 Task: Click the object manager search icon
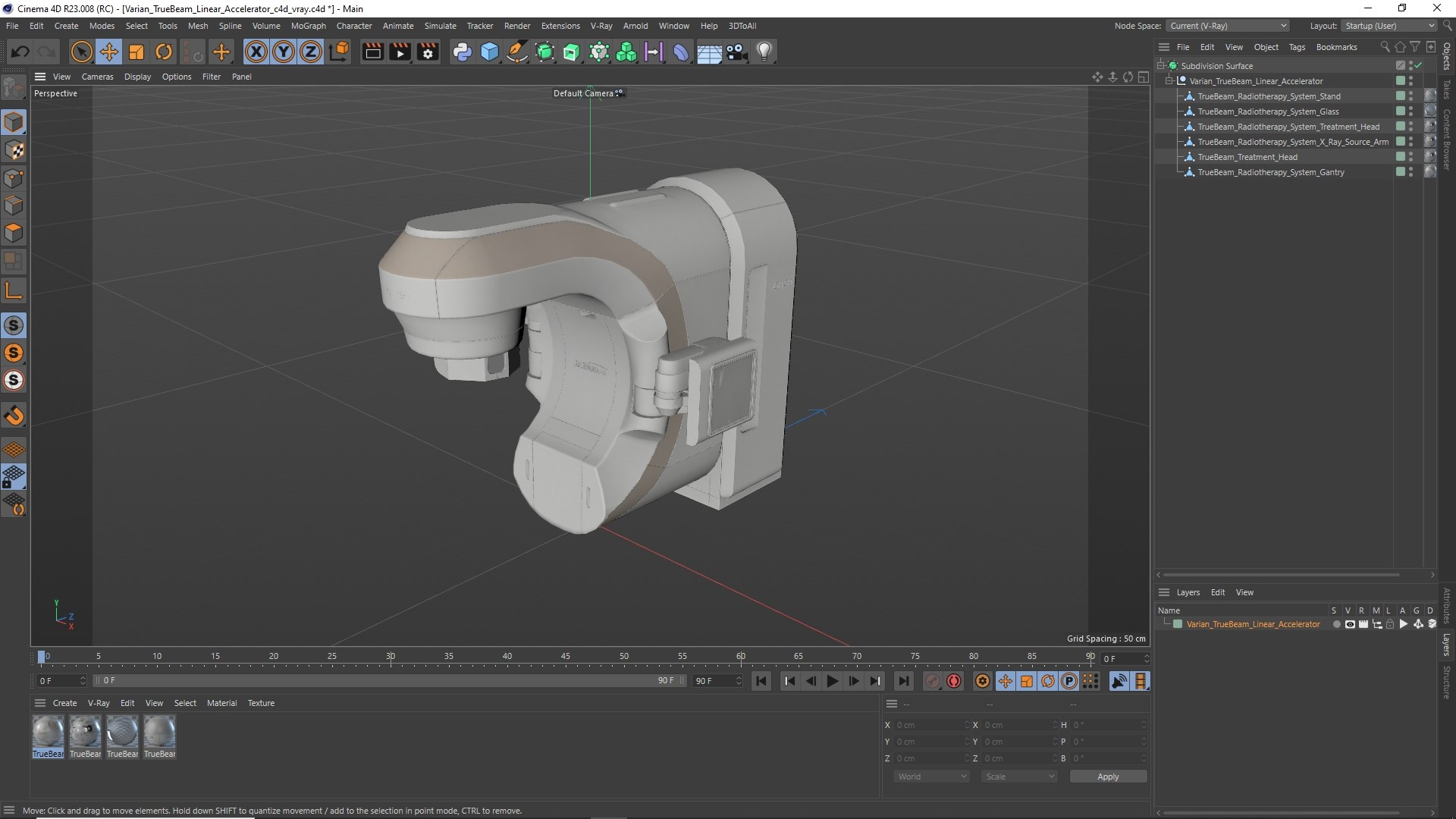coord(1385,47)
